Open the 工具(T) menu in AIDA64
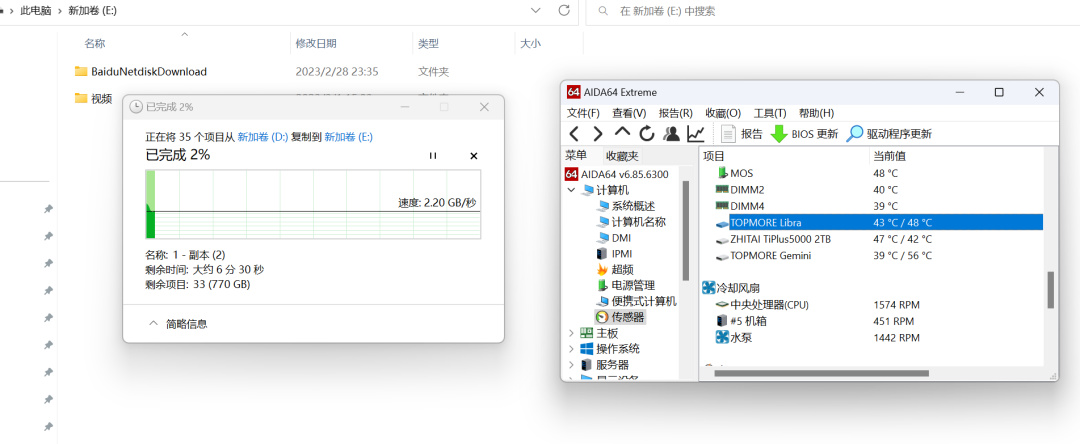 (770, 113)
